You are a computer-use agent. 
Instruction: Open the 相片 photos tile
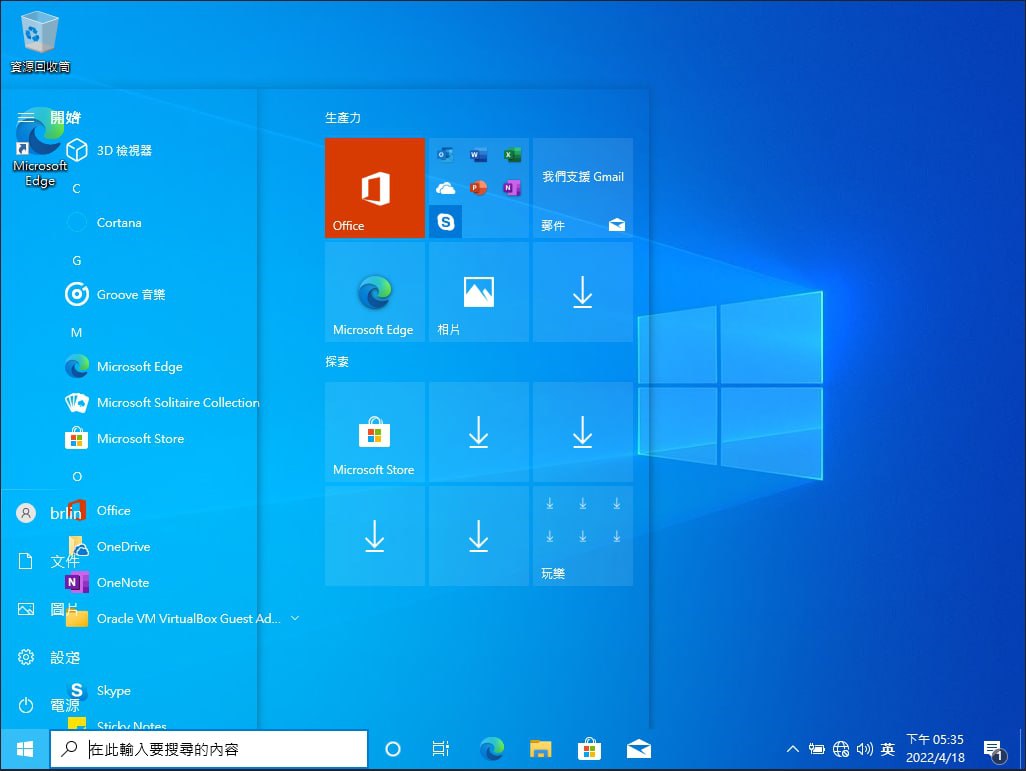coord(479,292)
